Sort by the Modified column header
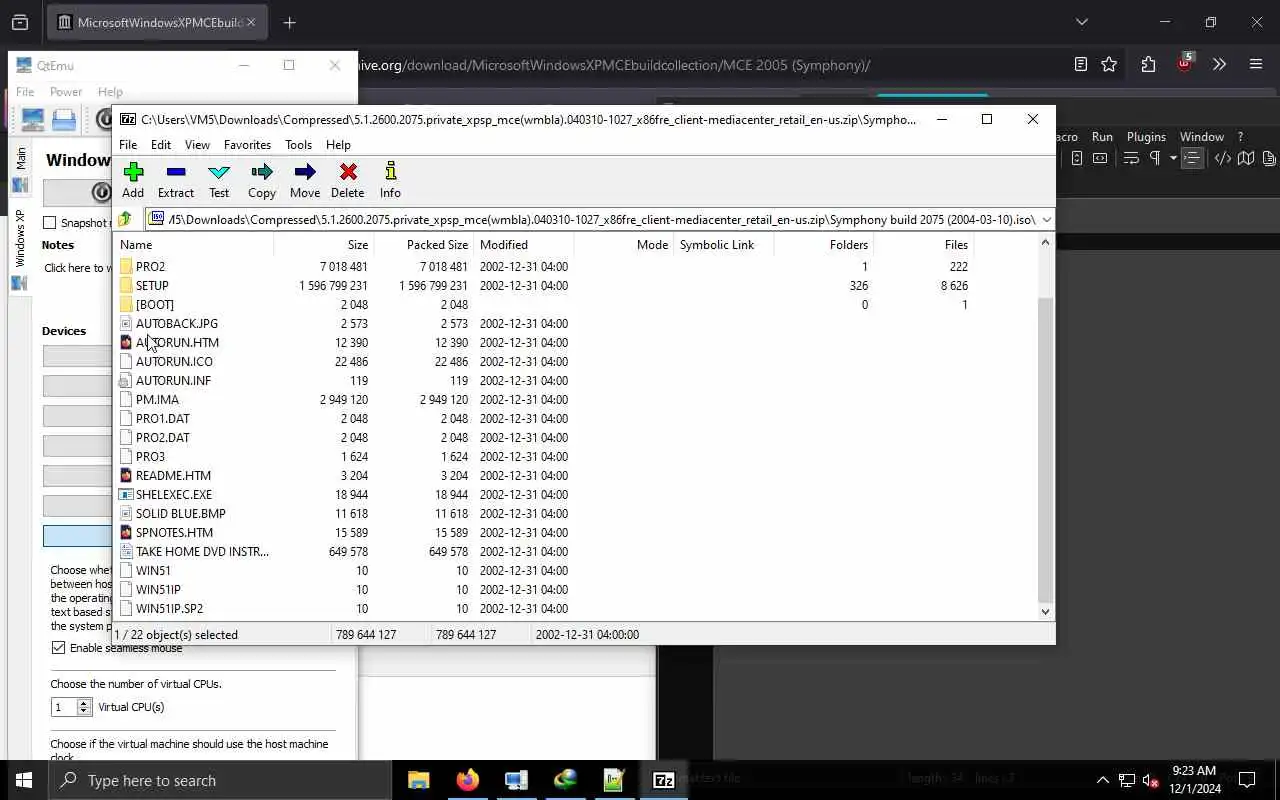 coord(524,244)
